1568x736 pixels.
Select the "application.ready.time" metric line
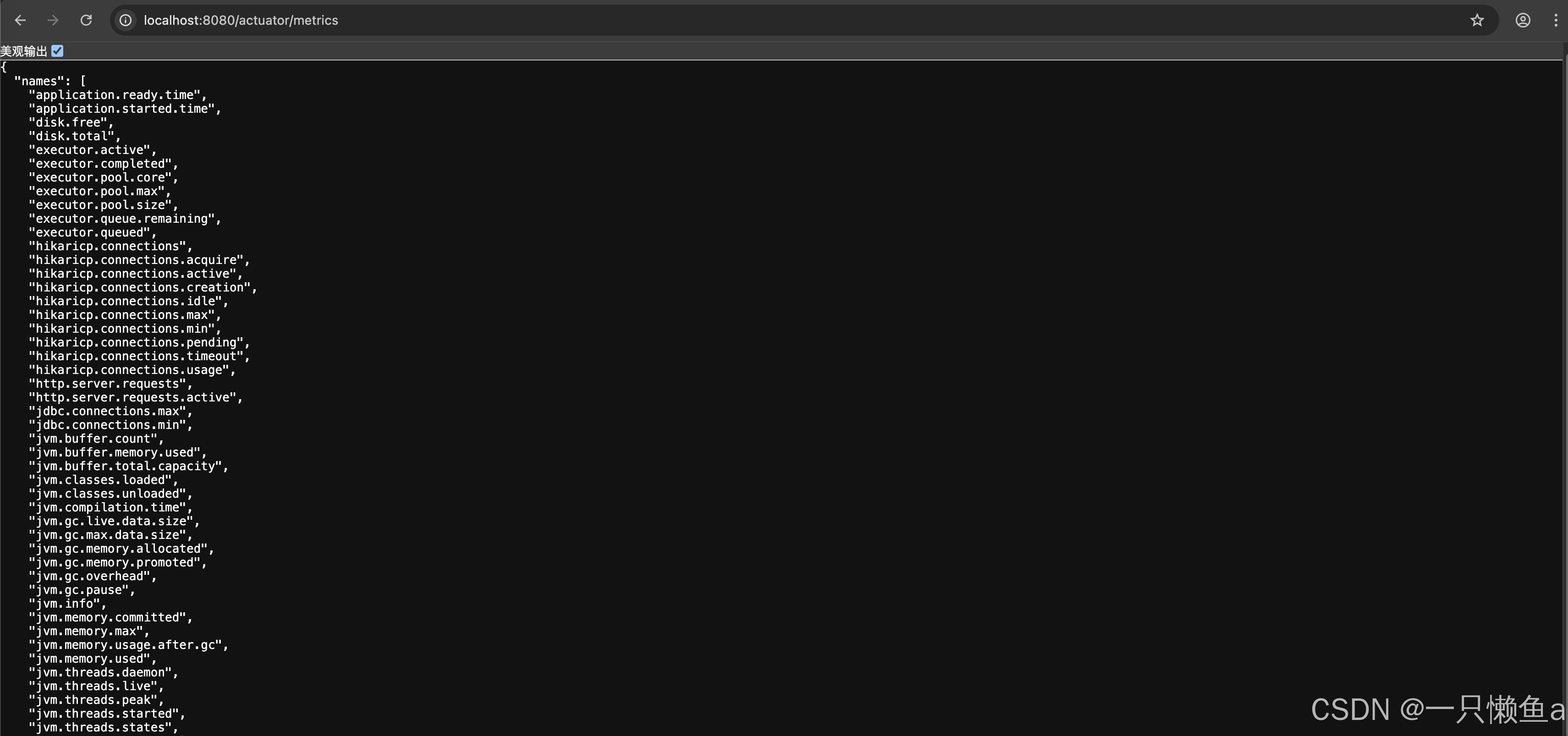[x=117, y=95]
